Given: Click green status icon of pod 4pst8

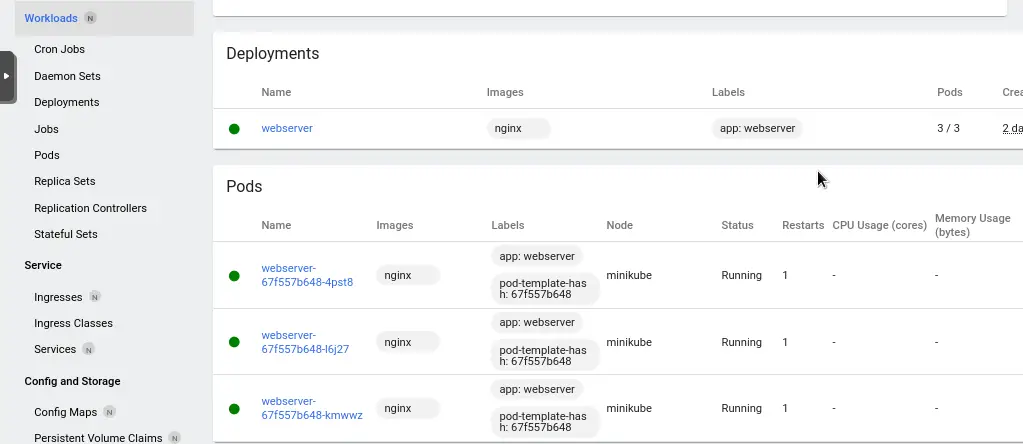Looking at the screenshot, I should click(234, 276).
